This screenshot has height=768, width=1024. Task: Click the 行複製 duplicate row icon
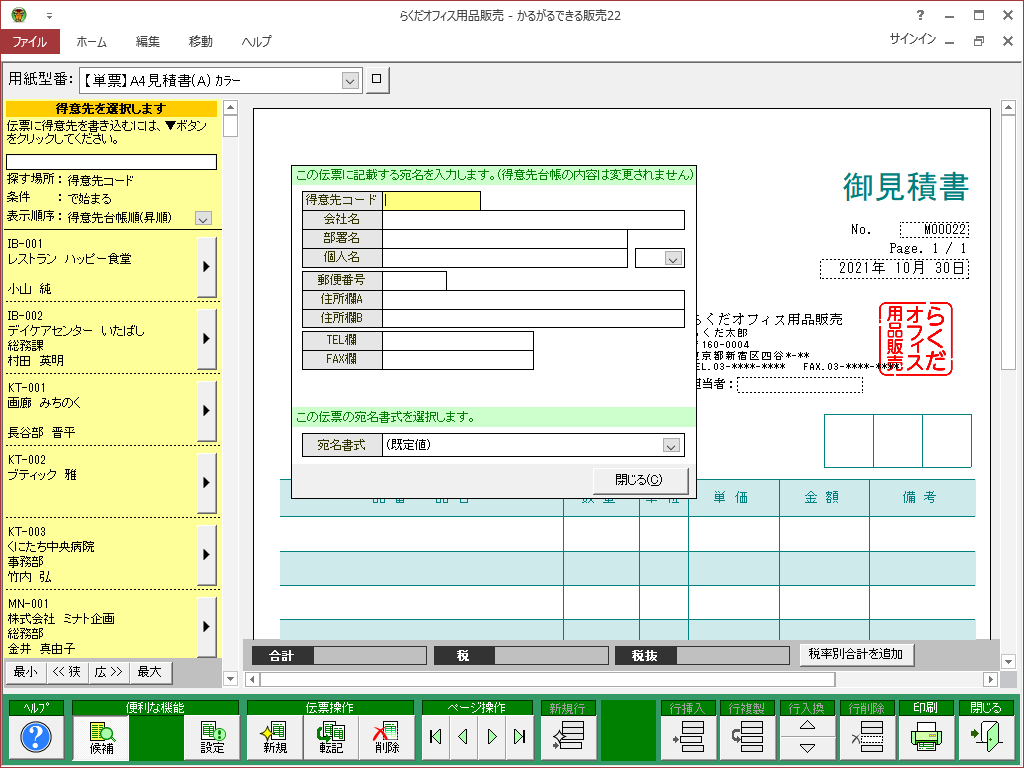point(747,737)
